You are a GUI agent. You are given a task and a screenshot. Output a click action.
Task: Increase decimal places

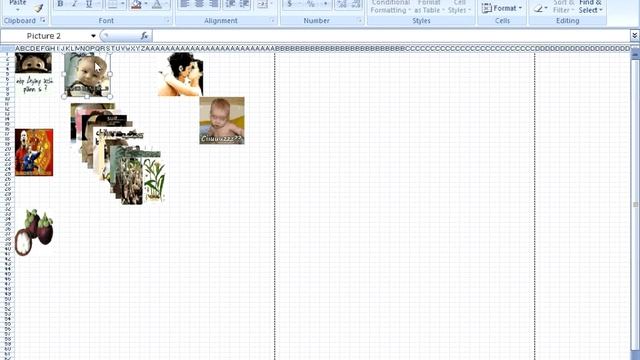(x=342, y=4)
